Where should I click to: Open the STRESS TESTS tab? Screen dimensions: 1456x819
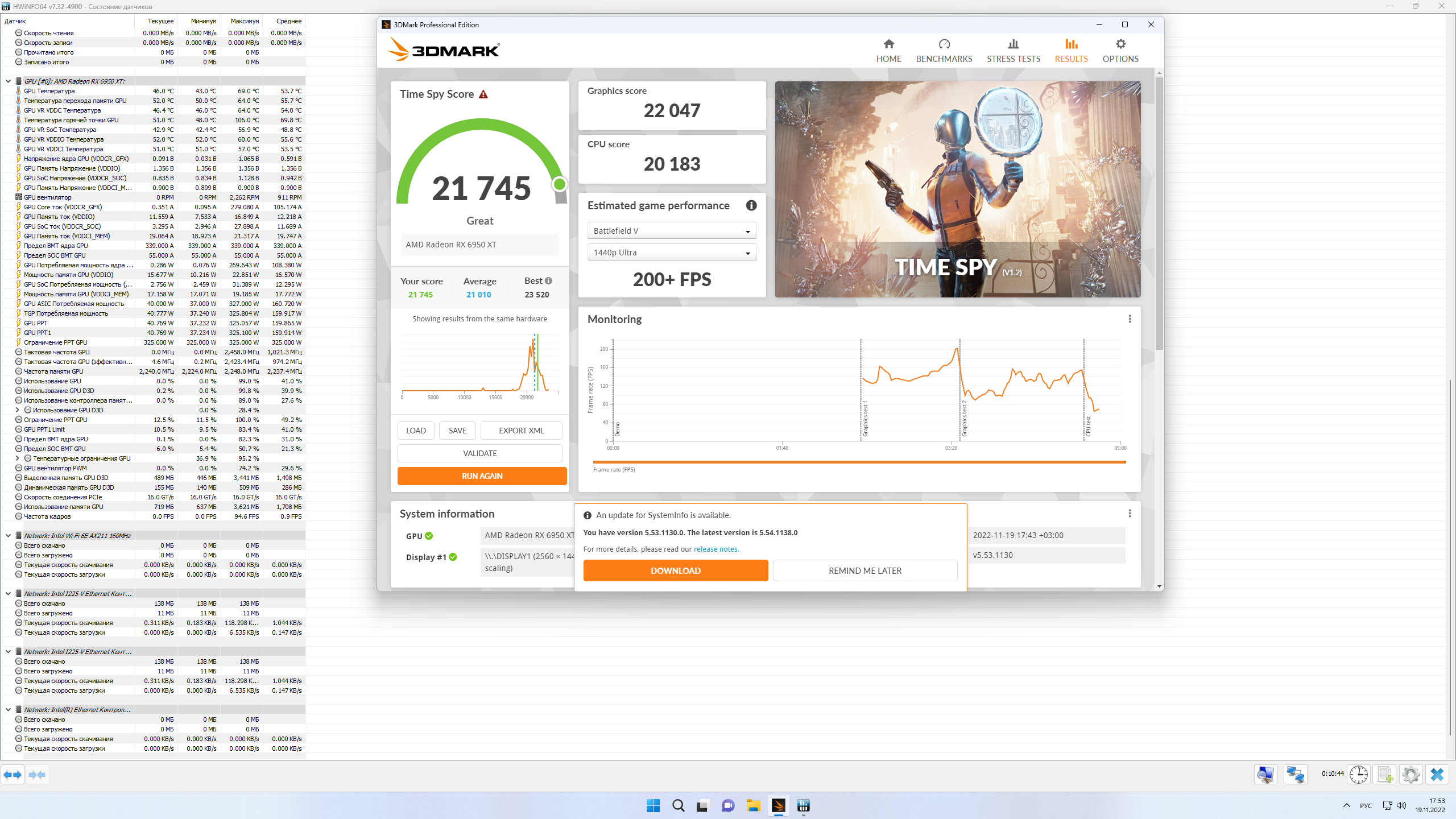coord(1013,50)
